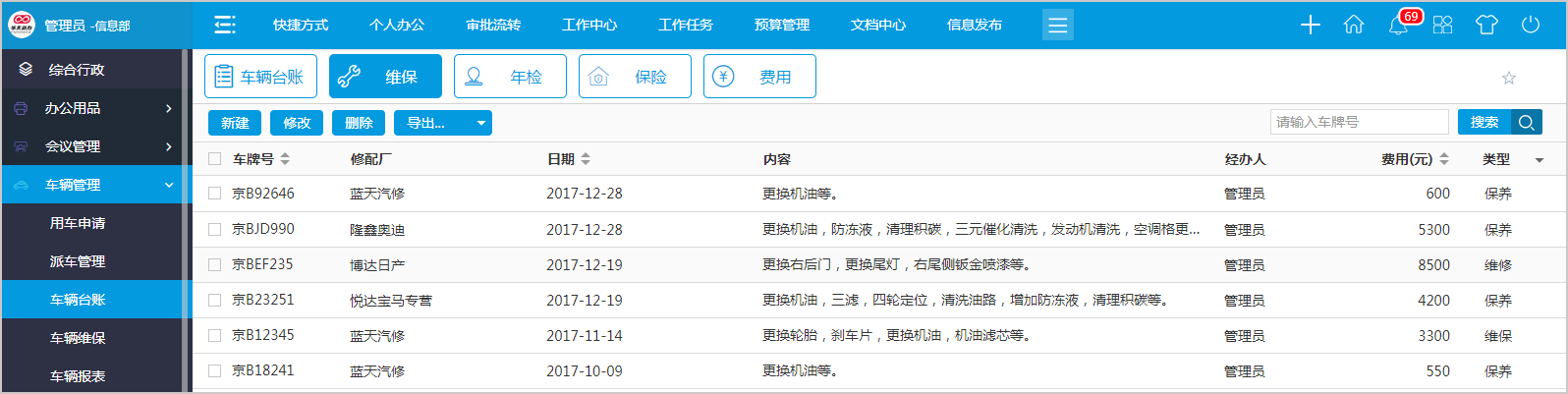Focus the 请输入车牌号 search field
Viewport: 1568px width, 394px height.
(x=1360, y=122)
